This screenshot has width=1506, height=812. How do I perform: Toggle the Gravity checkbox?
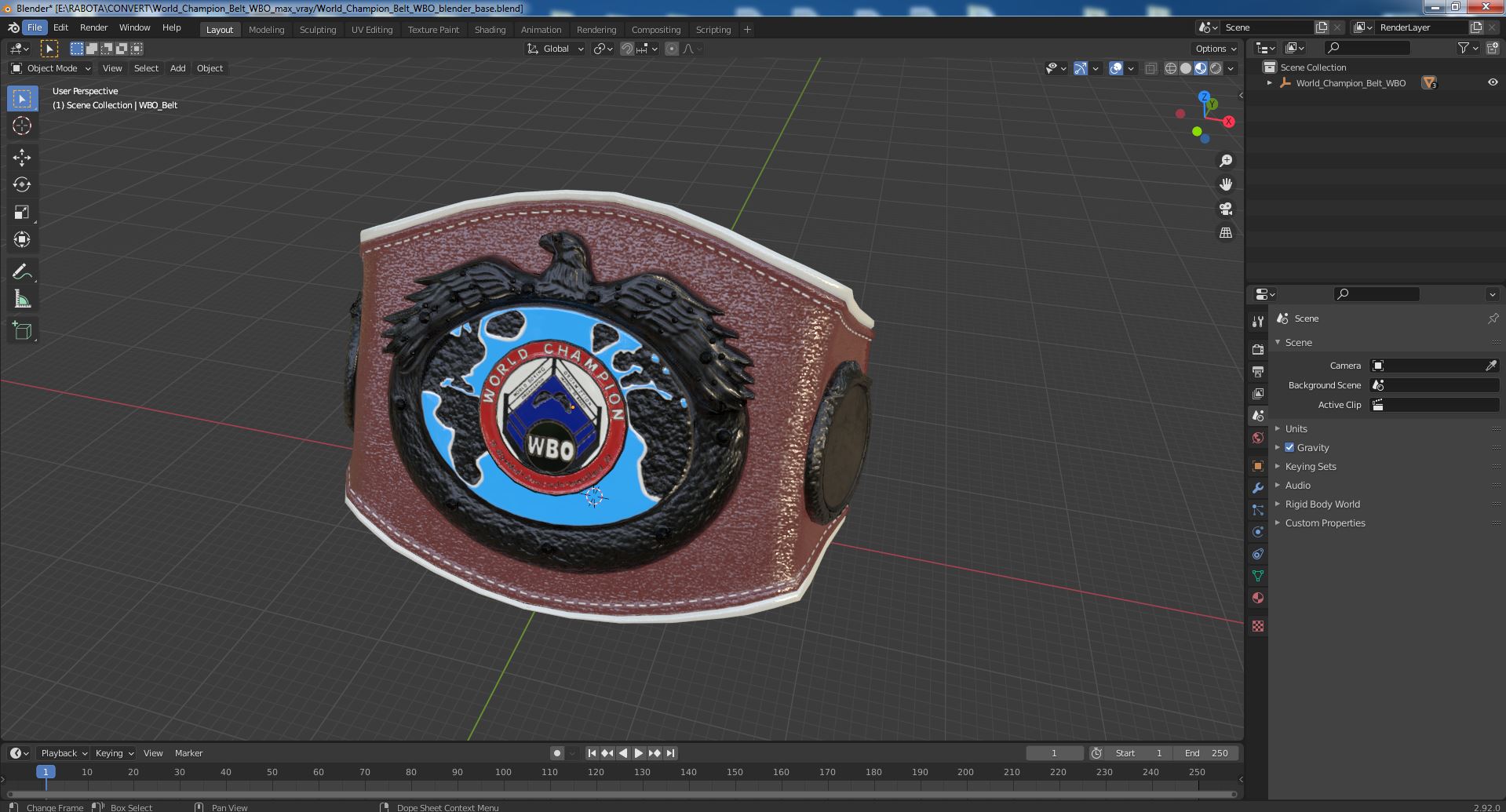click(1289, 447)
